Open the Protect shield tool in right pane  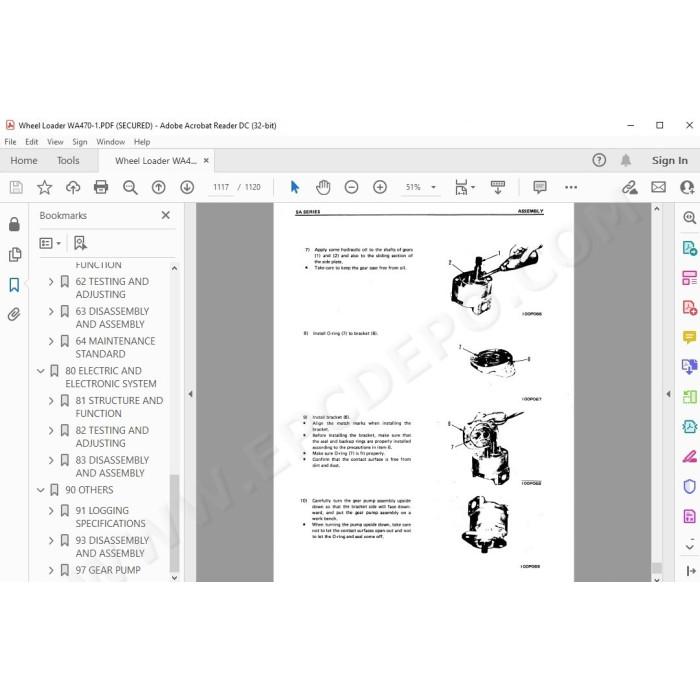pos(689,486)
